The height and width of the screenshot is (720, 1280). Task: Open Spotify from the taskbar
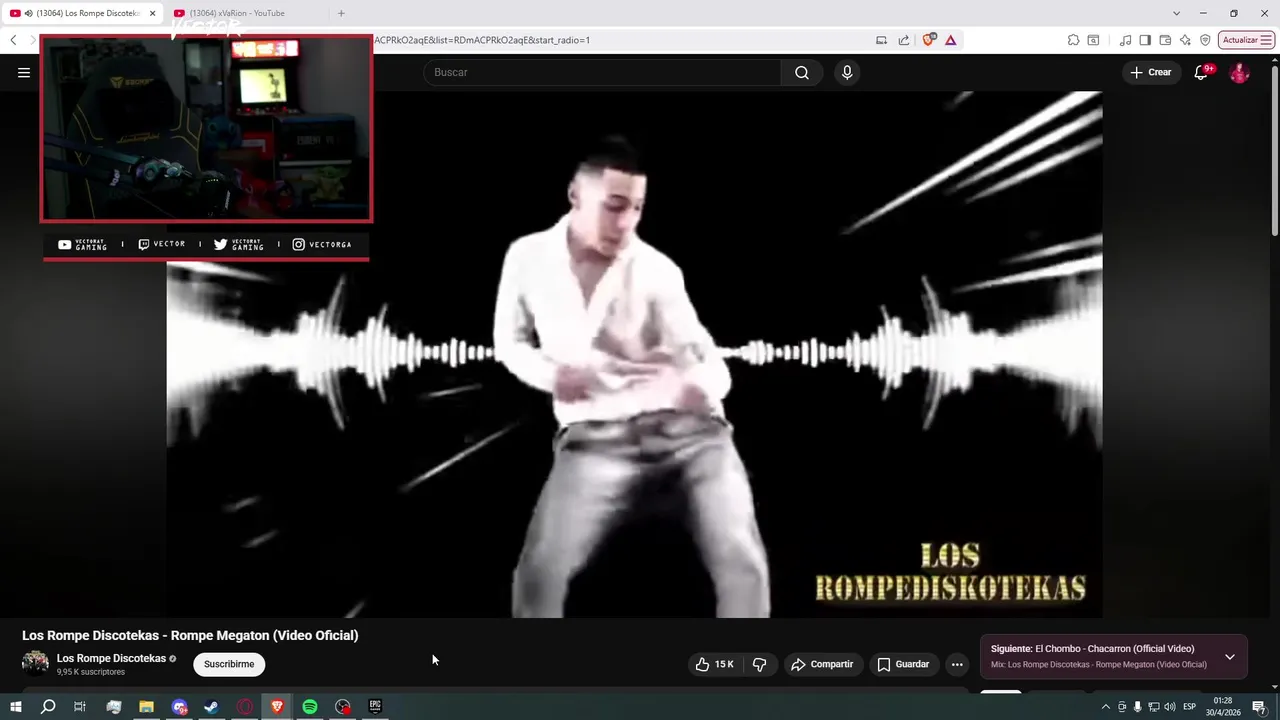point(310,707)
